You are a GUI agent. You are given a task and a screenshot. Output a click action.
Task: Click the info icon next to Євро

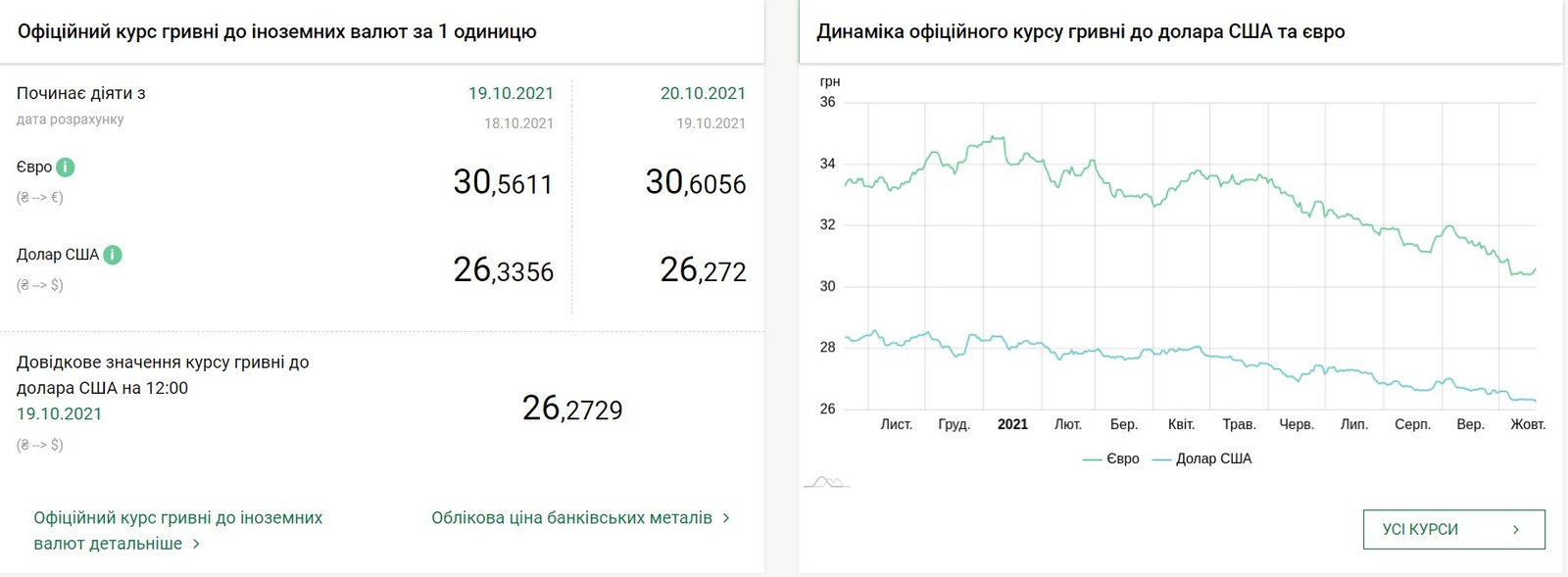pos(65,167)
